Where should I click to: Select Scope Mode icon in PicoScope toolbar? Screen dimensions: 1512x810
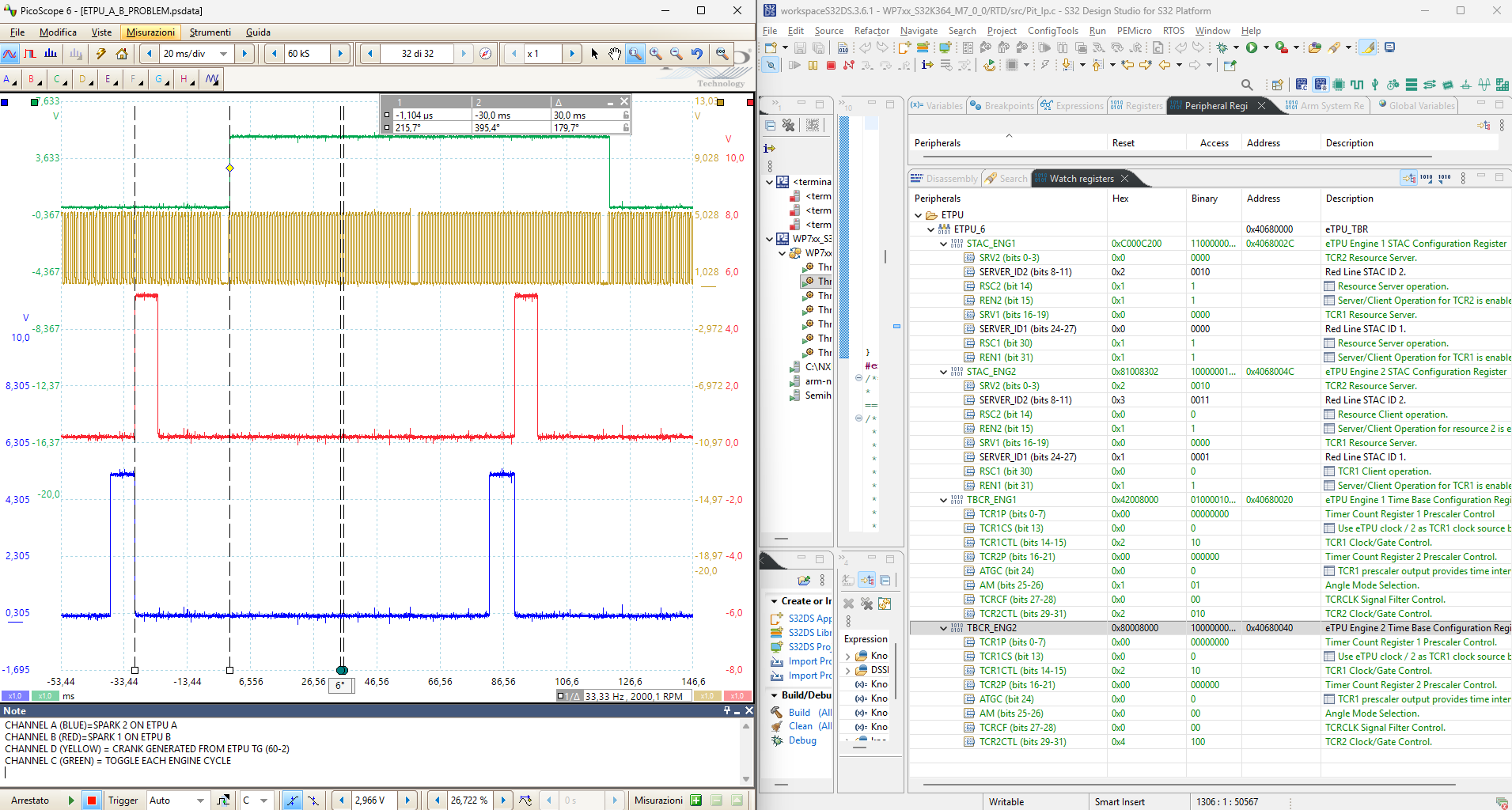pyautogui.click(x=9, y=54)
